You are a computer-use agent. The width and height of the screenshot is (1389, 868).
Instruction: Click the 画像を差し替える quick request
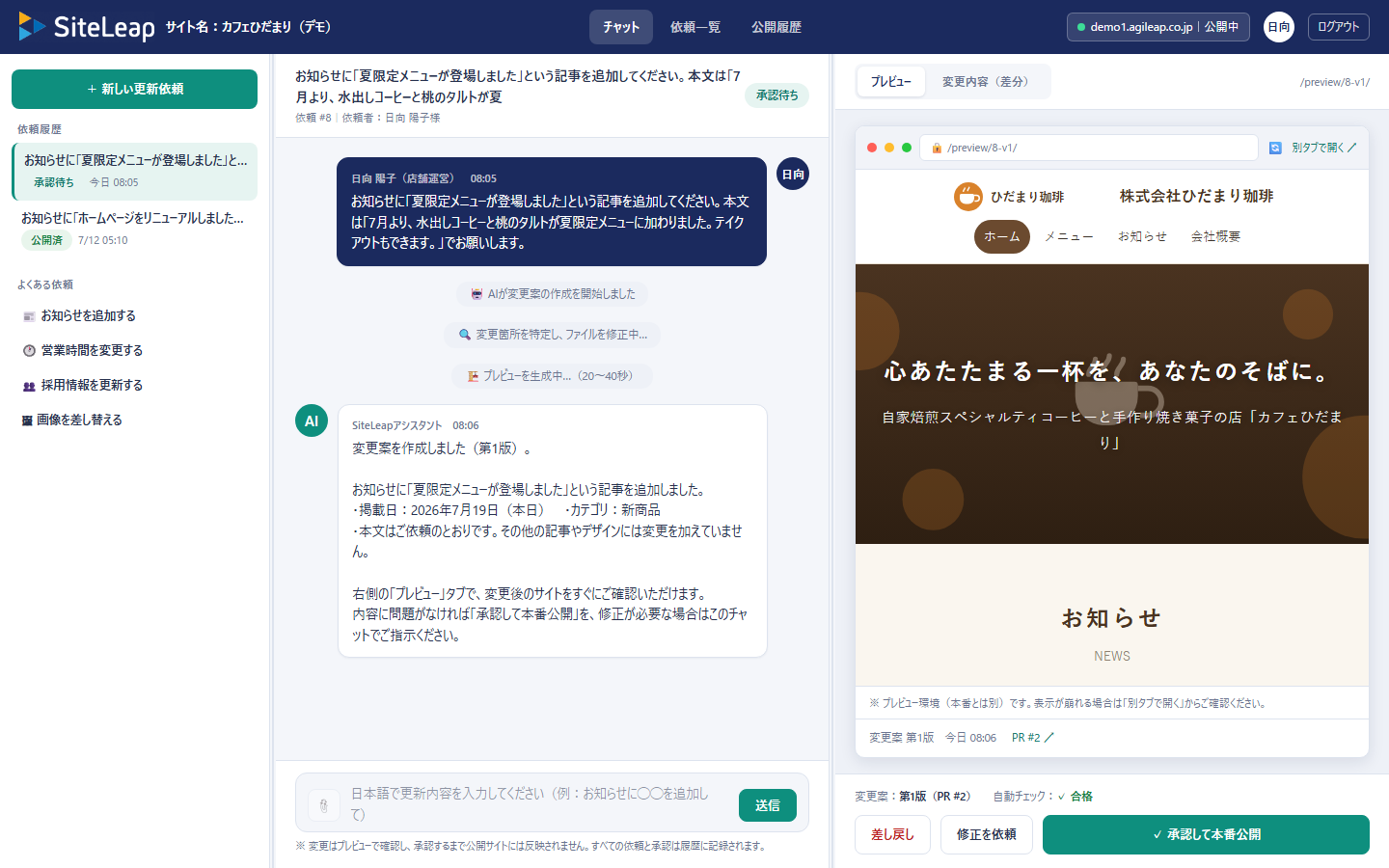pyautogui.click(x=134, y=420)
